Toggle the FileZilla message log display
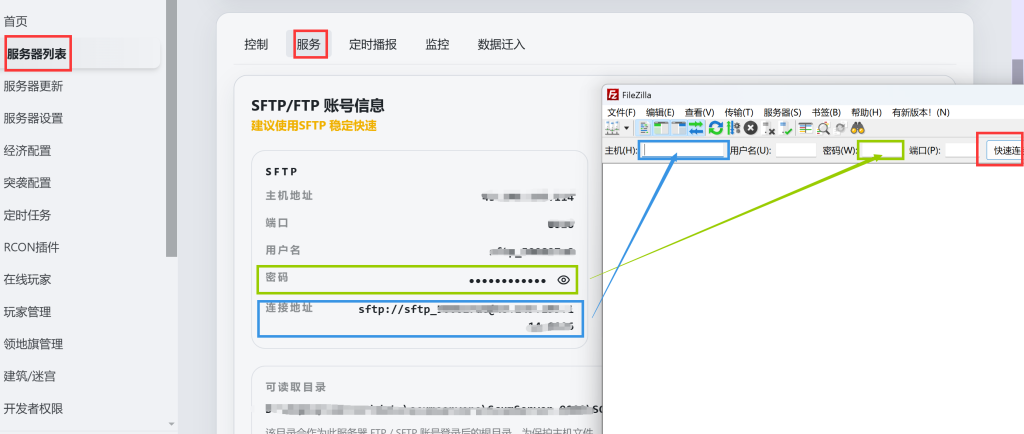This screenshot has height=434, width=1024. pos(643,128)
